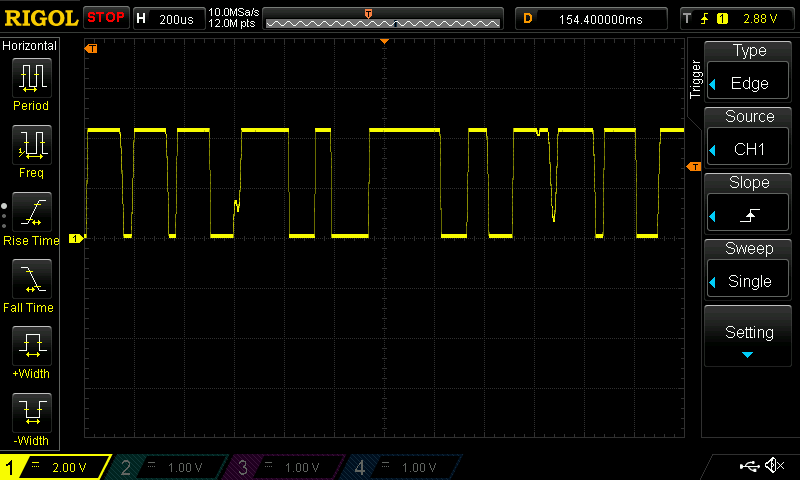
Task: Click the Horizontal menu heading
Action: [x=30, y=46]
